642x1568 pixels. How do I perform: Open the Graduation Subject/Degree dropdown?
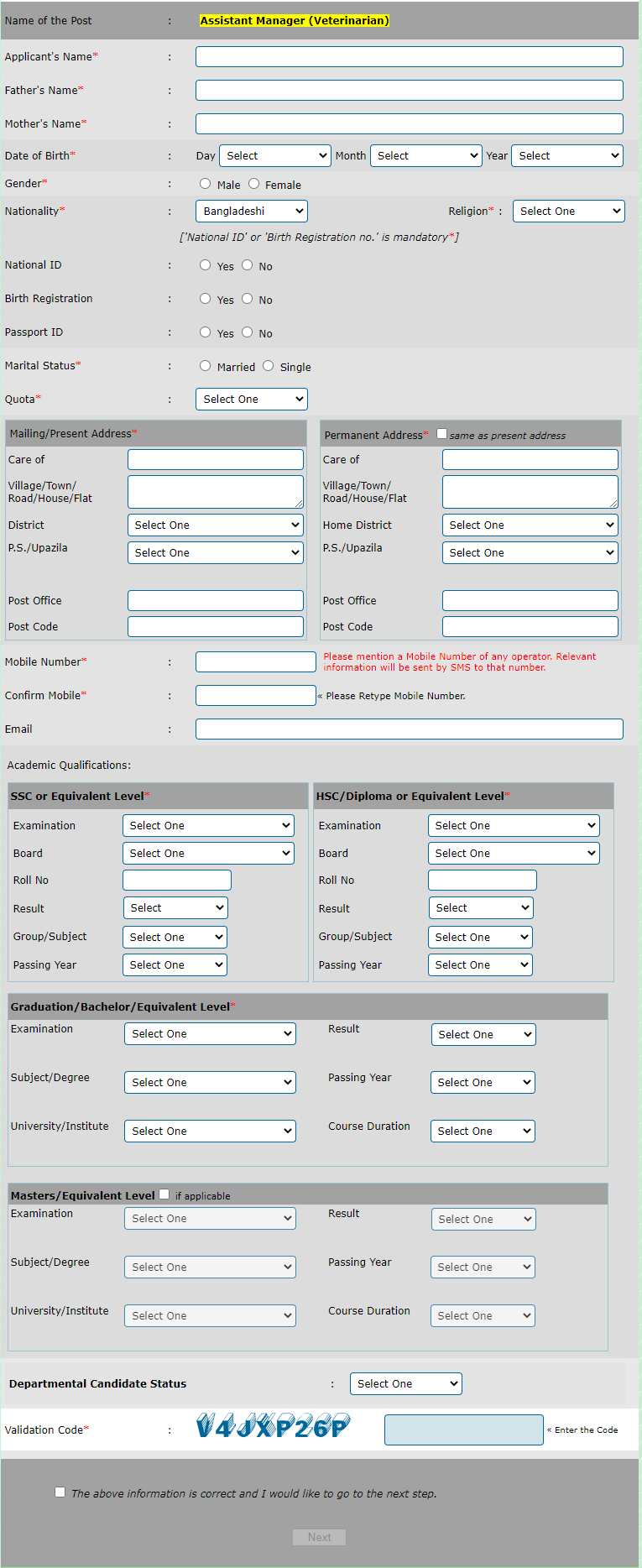pos(211,1083)
